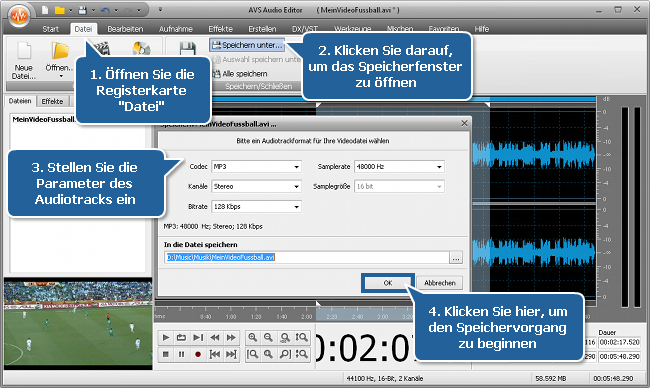Open the Kanäle dropdown showing Stereo
Image resolution: width=650 pixels, height=388 pixels.
pyautogui.click(x=256, y=187)
